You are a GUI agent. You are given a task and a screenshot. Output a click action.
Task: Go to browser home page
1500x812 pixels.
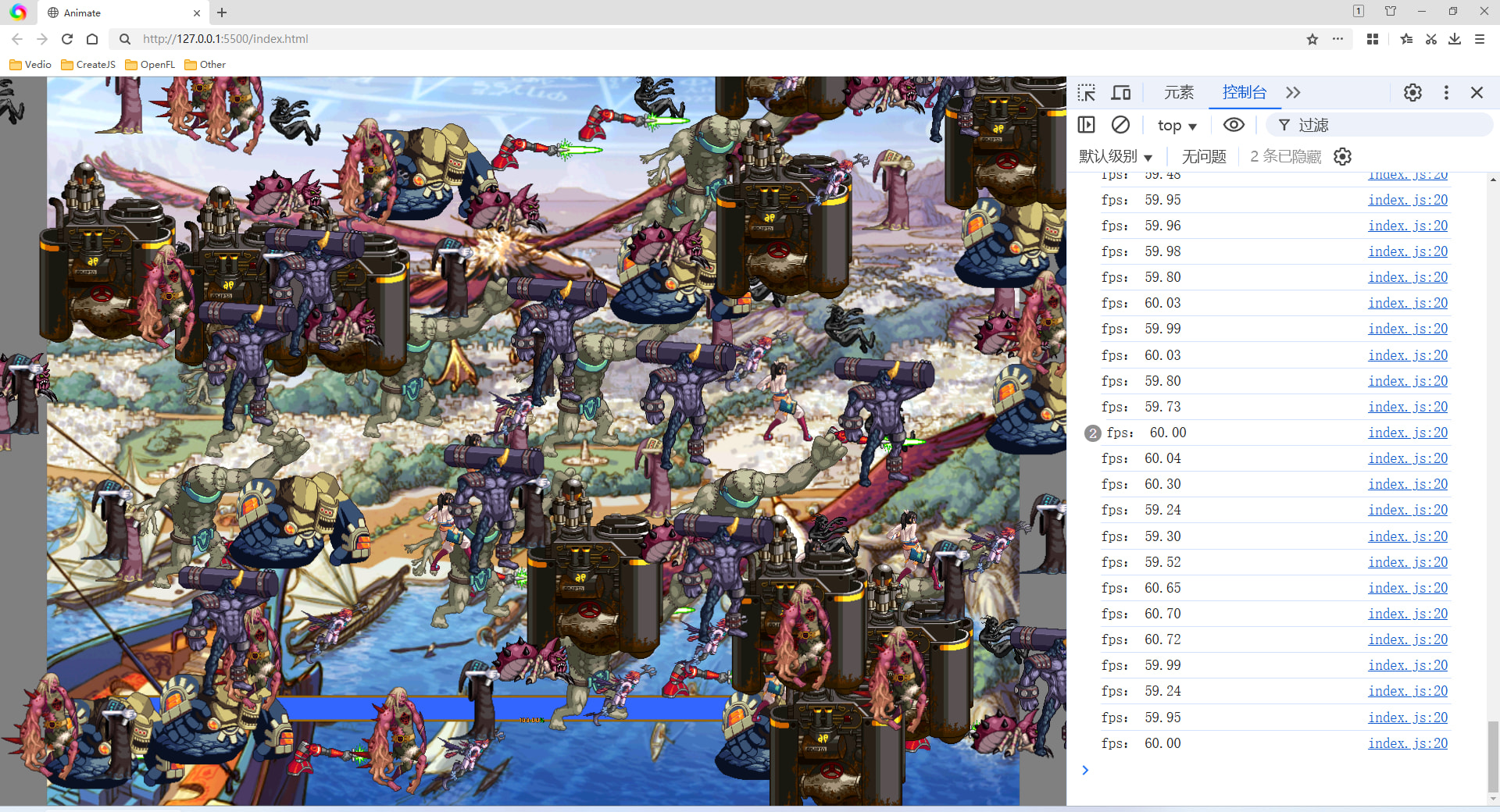[92, 39]
